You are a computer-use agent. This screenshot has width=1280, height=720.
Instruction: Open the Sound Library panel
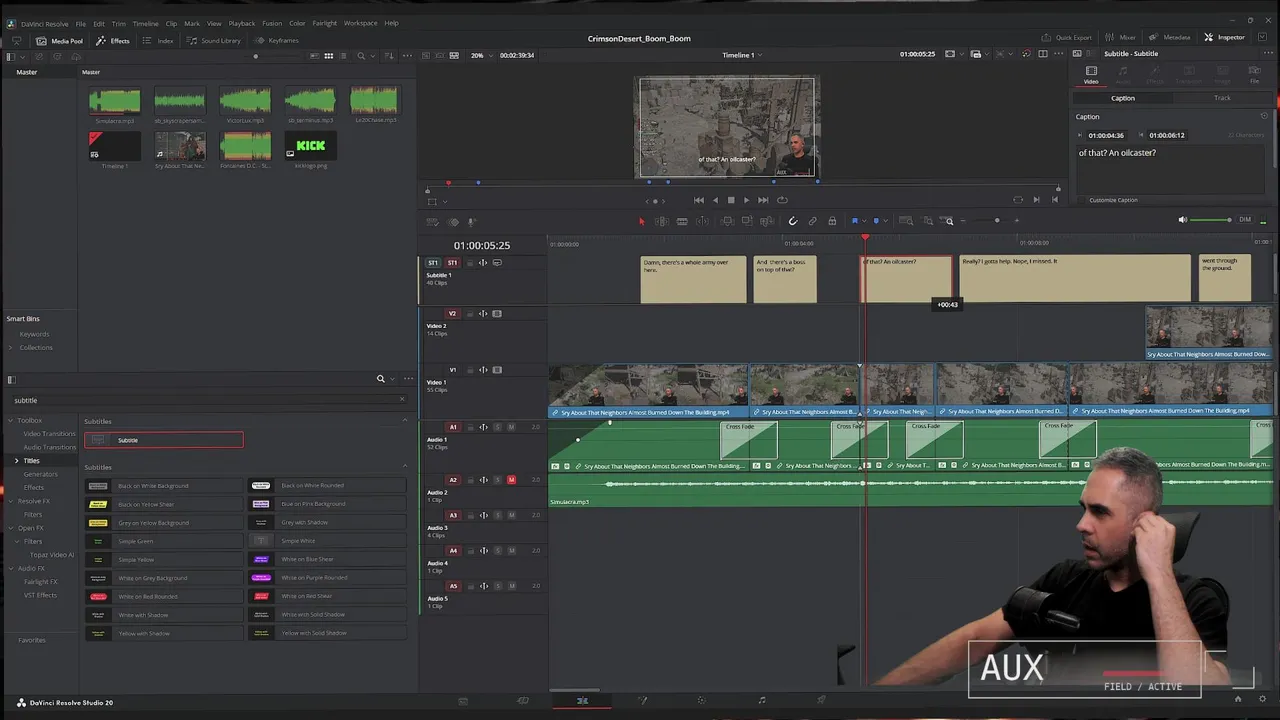213,40
